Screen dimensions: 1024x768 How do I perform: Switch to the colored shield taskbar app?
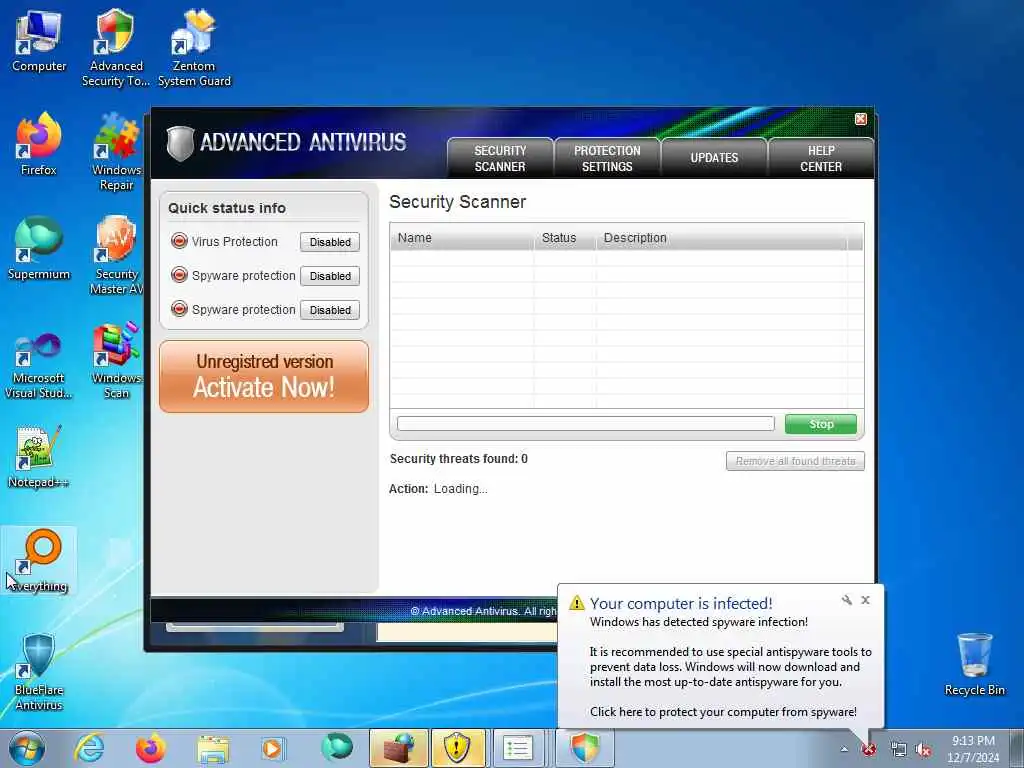584,748
